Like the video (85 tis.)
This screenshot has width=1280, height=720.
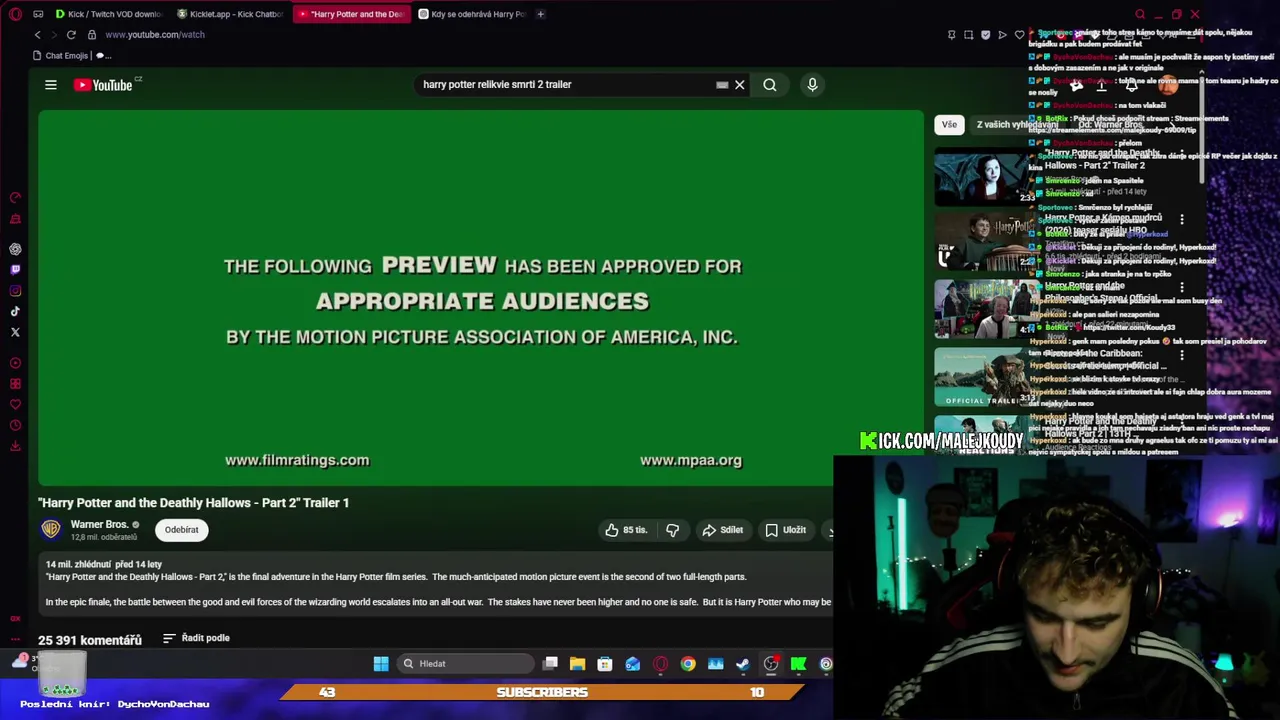pyautogui.click(x=626, y=530)
